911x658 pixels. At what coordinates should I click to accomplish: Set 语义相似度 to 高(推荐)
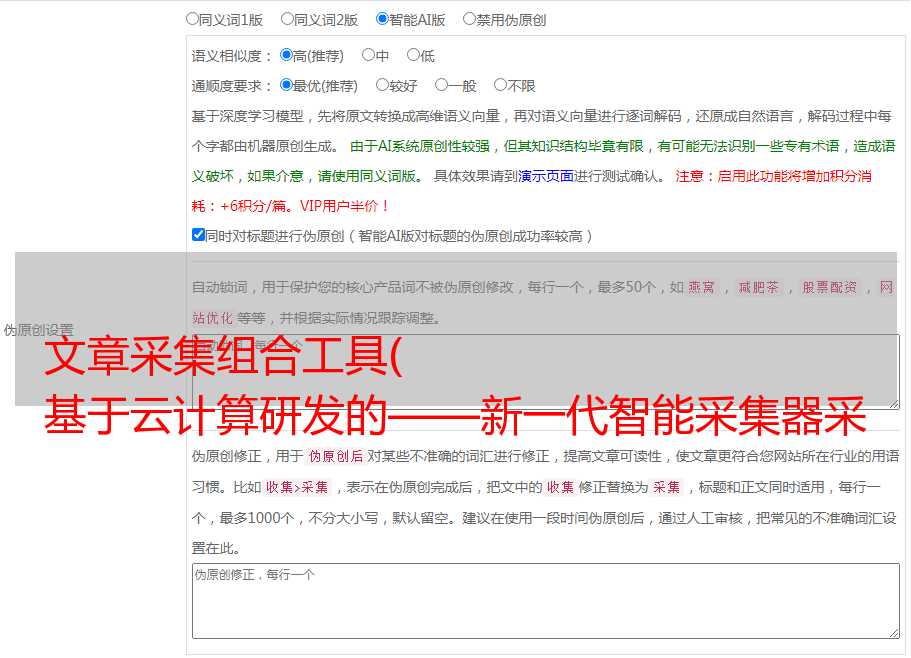tap(286, 55)
